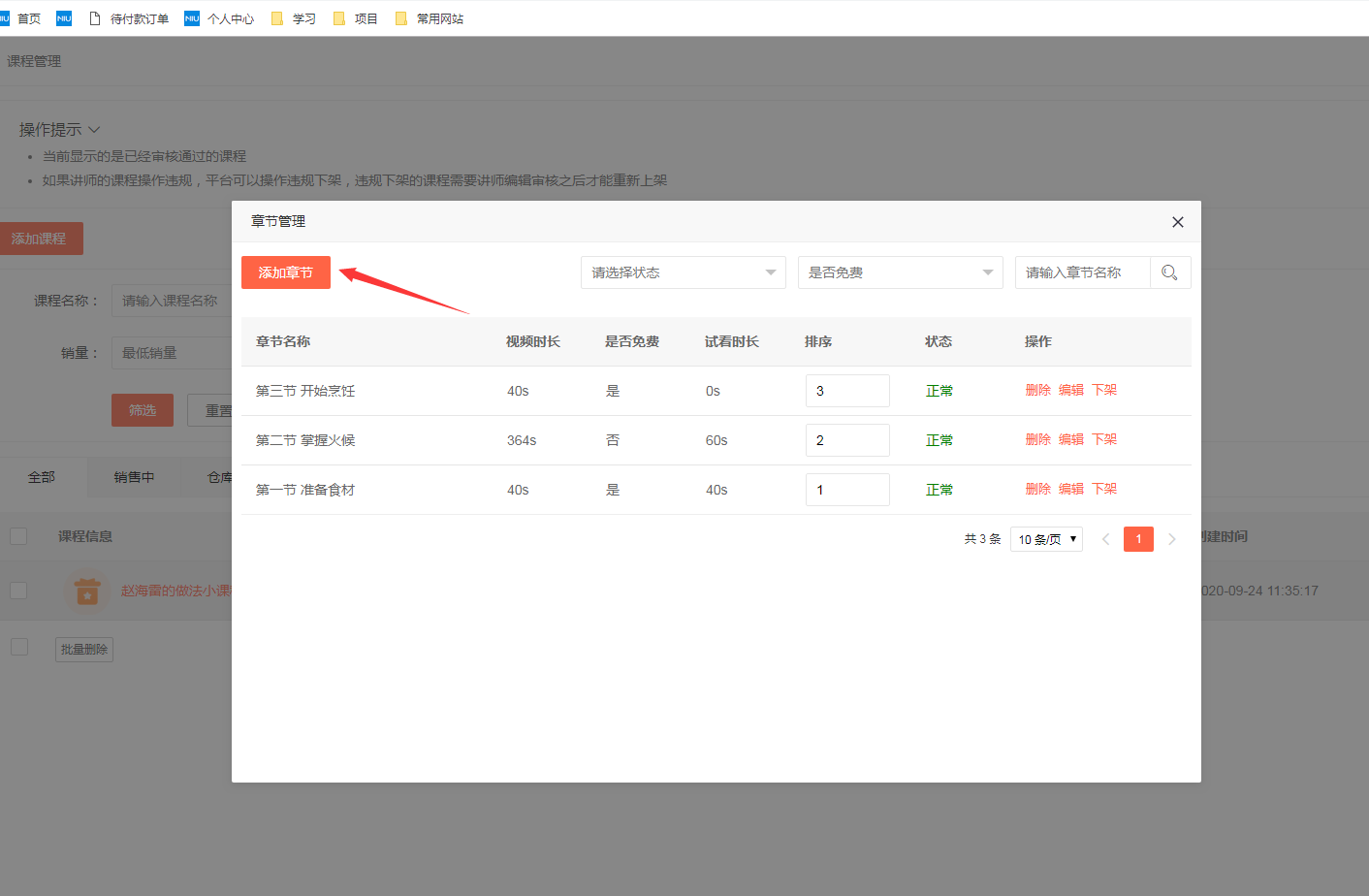Focus the 请输入课程名称 field

tap(172, 301)
